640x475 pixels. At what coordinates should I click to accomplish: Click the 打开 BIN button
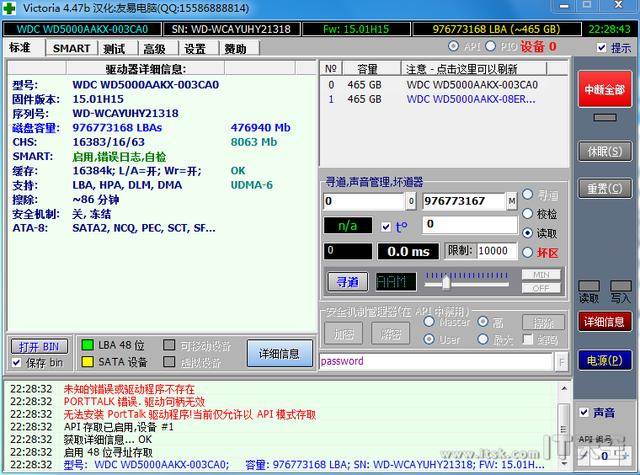point(39,346)
